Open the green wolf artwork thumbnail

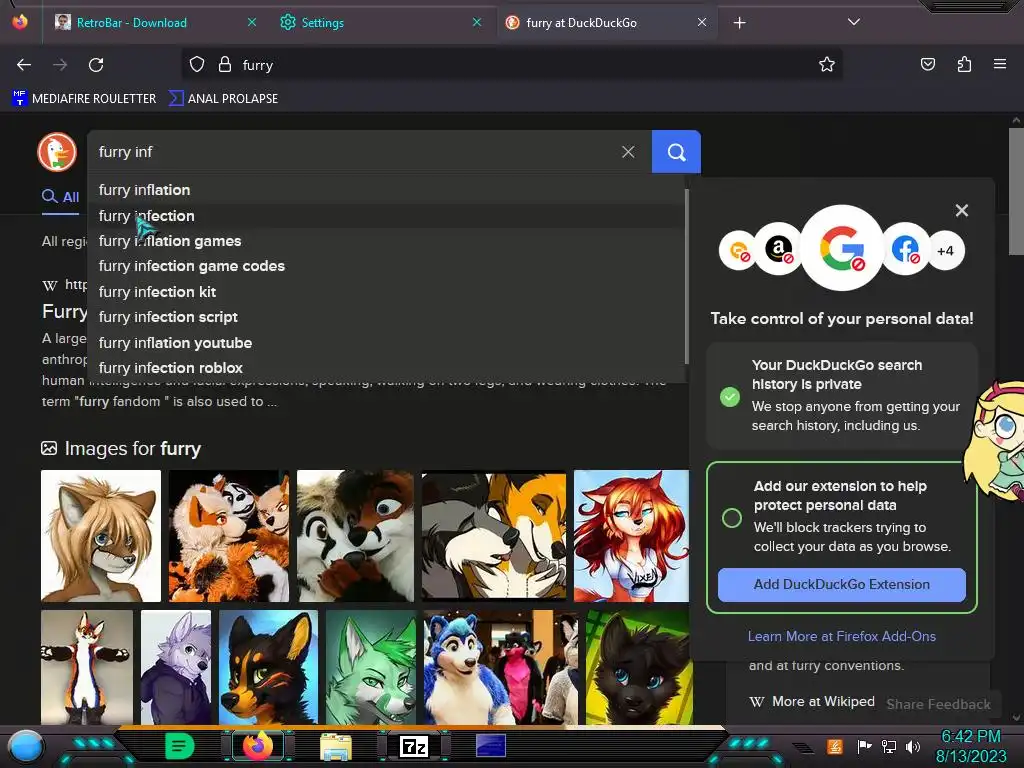pos(370,667)
